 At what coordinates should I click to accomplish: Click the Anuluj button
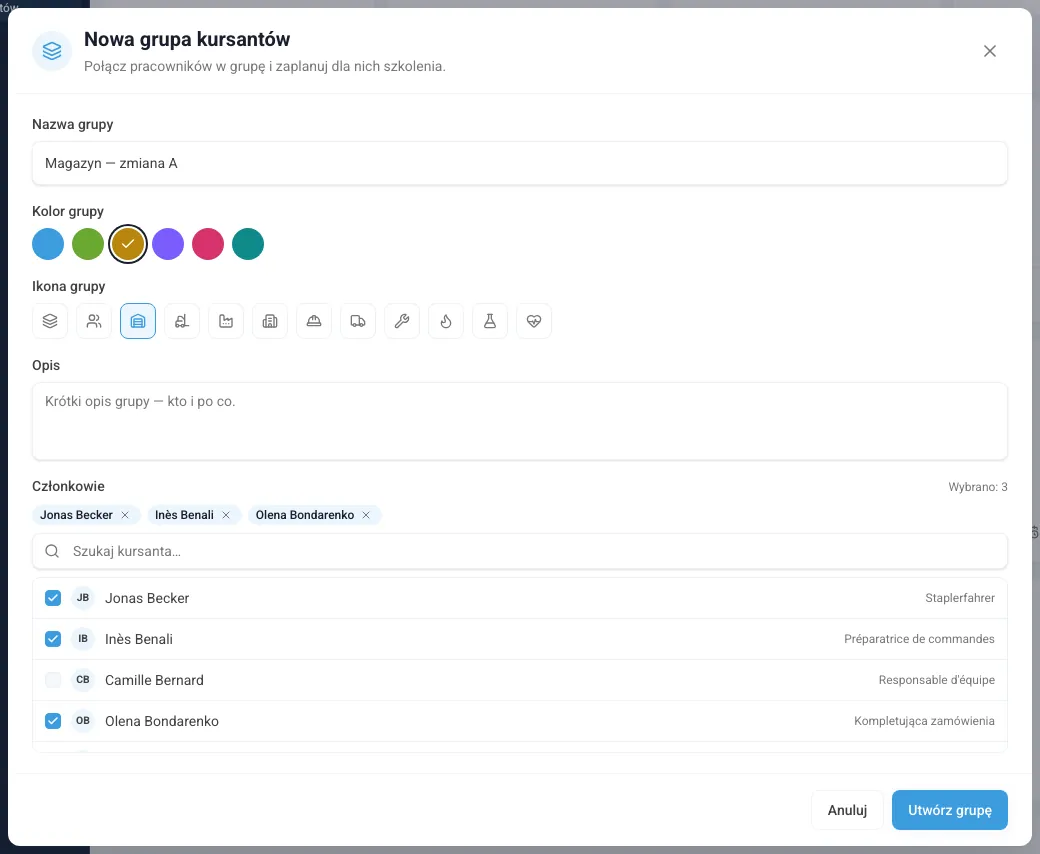point(847,810)
